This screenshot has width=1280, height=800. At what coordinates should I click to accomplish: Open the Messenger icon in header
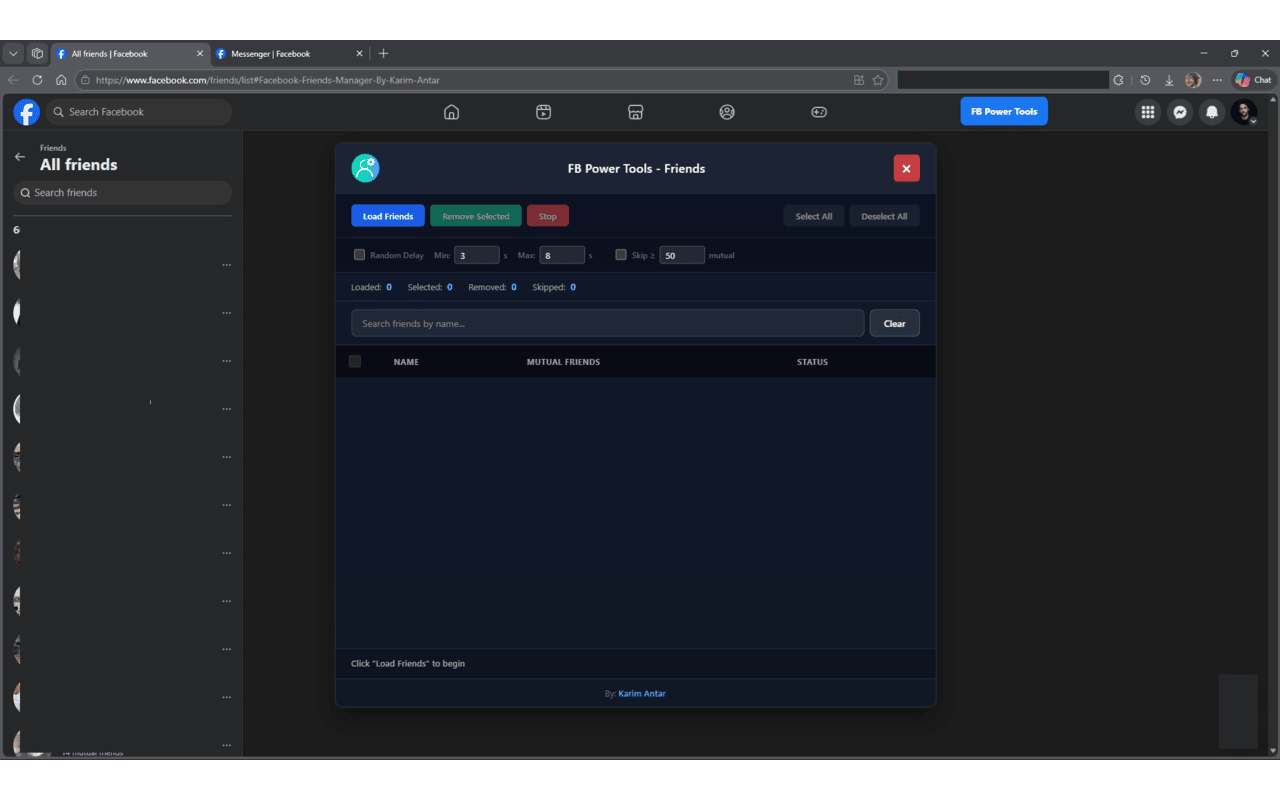point(1180,112)
